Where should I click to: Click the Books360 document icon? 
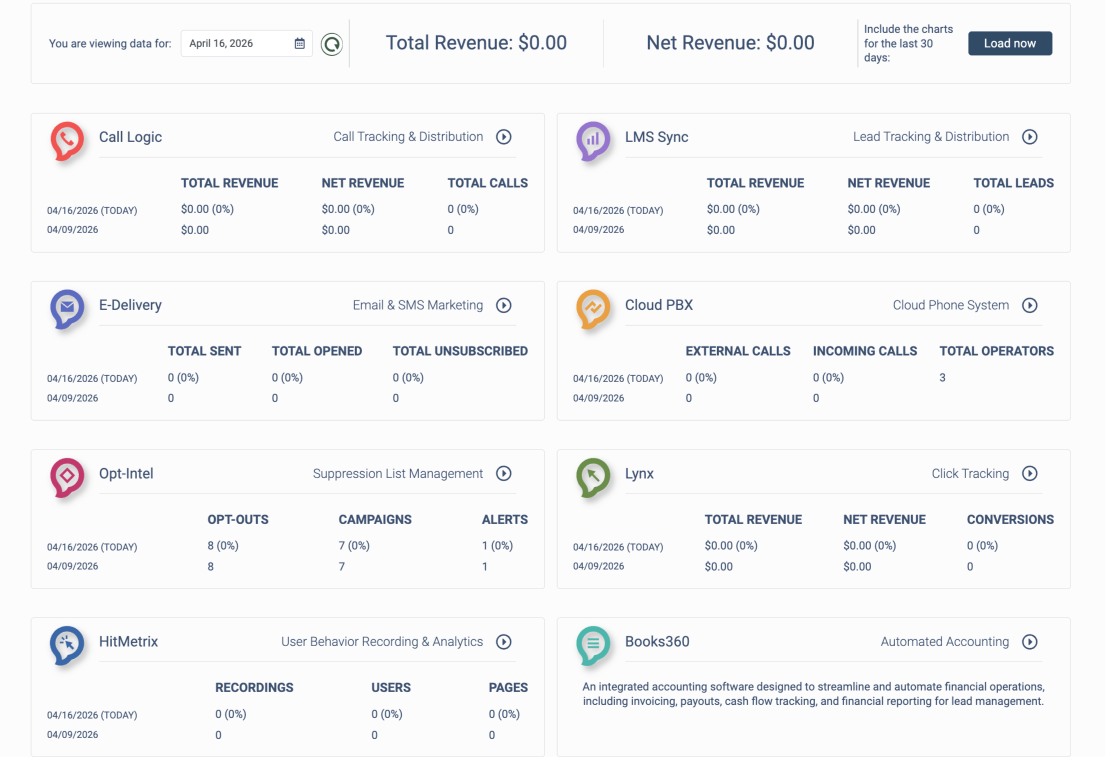(593, 645)
